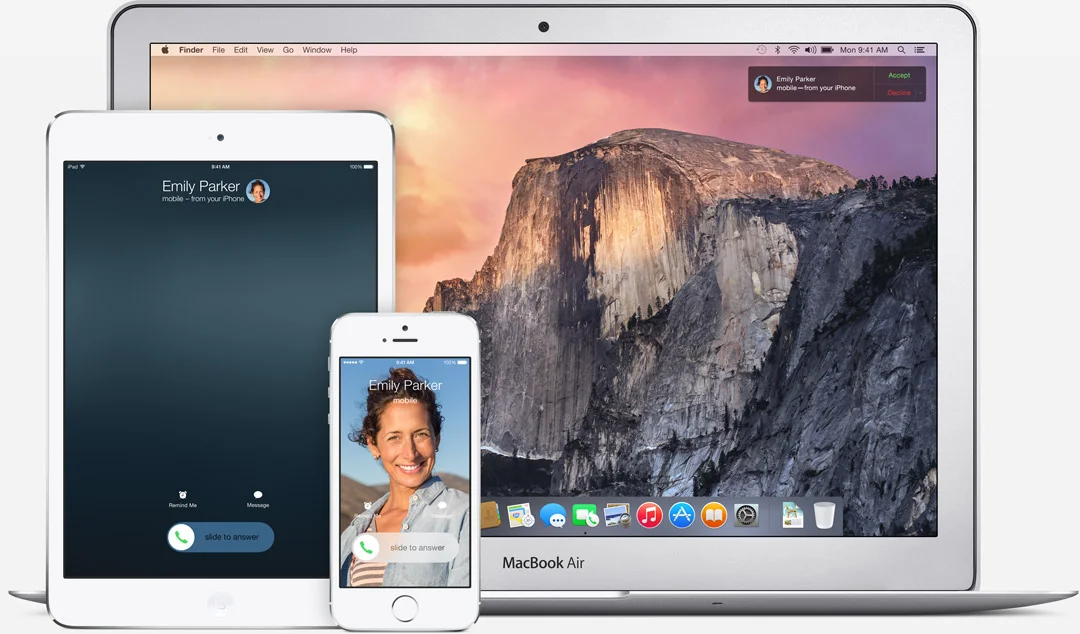Tap the iPad battery indicator
1080x634 pixels.
pyautogui.click(x=368, y=167)
